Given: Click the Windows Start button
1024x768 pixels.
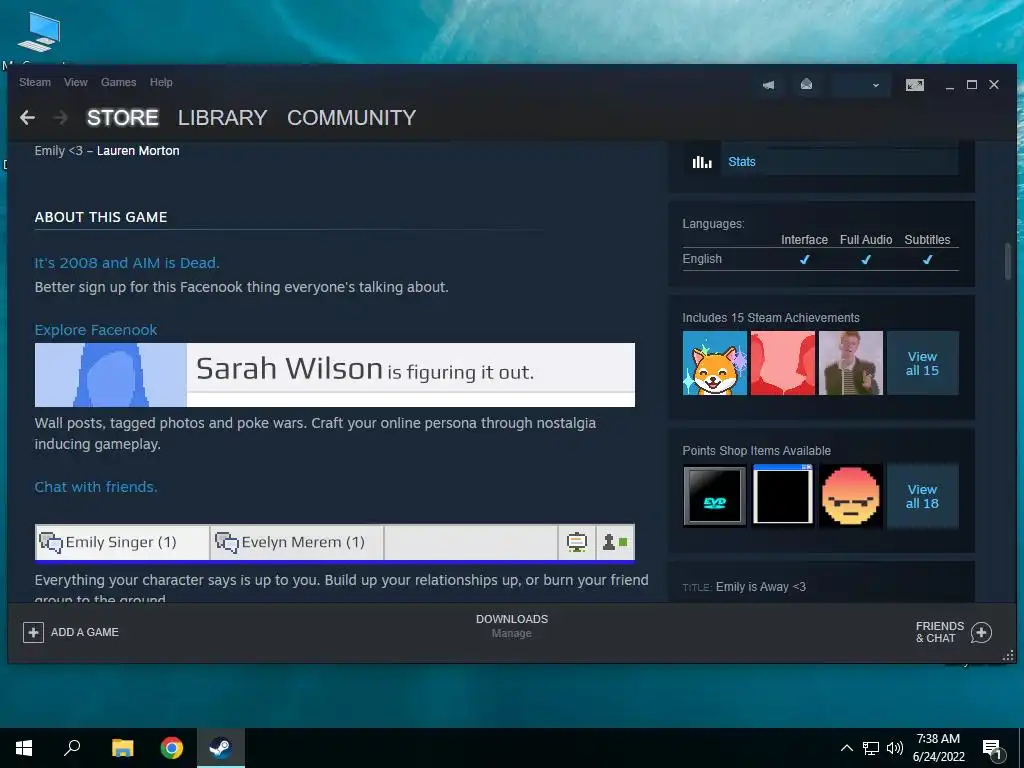Looking at the screenshot, I should (x=24, y=748).
